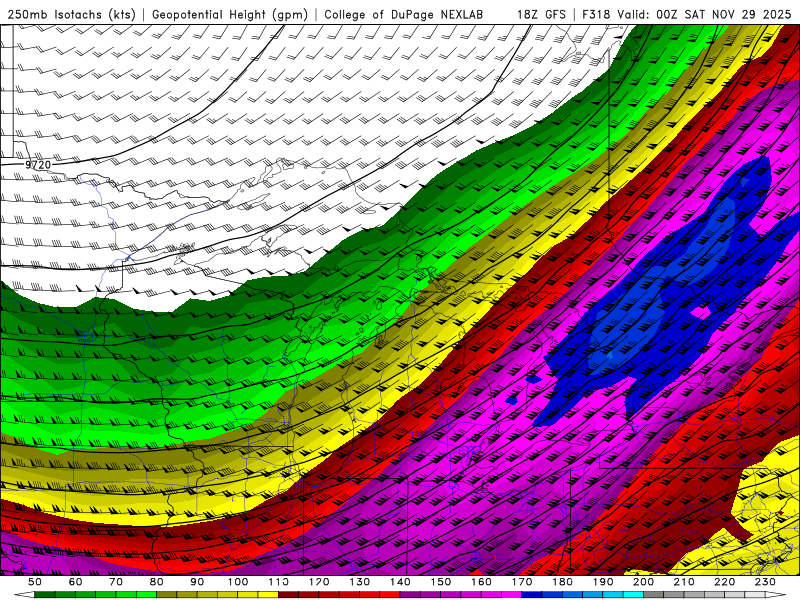
Task: Click the '120' knots legend value
Action: [x=319, y=582]
